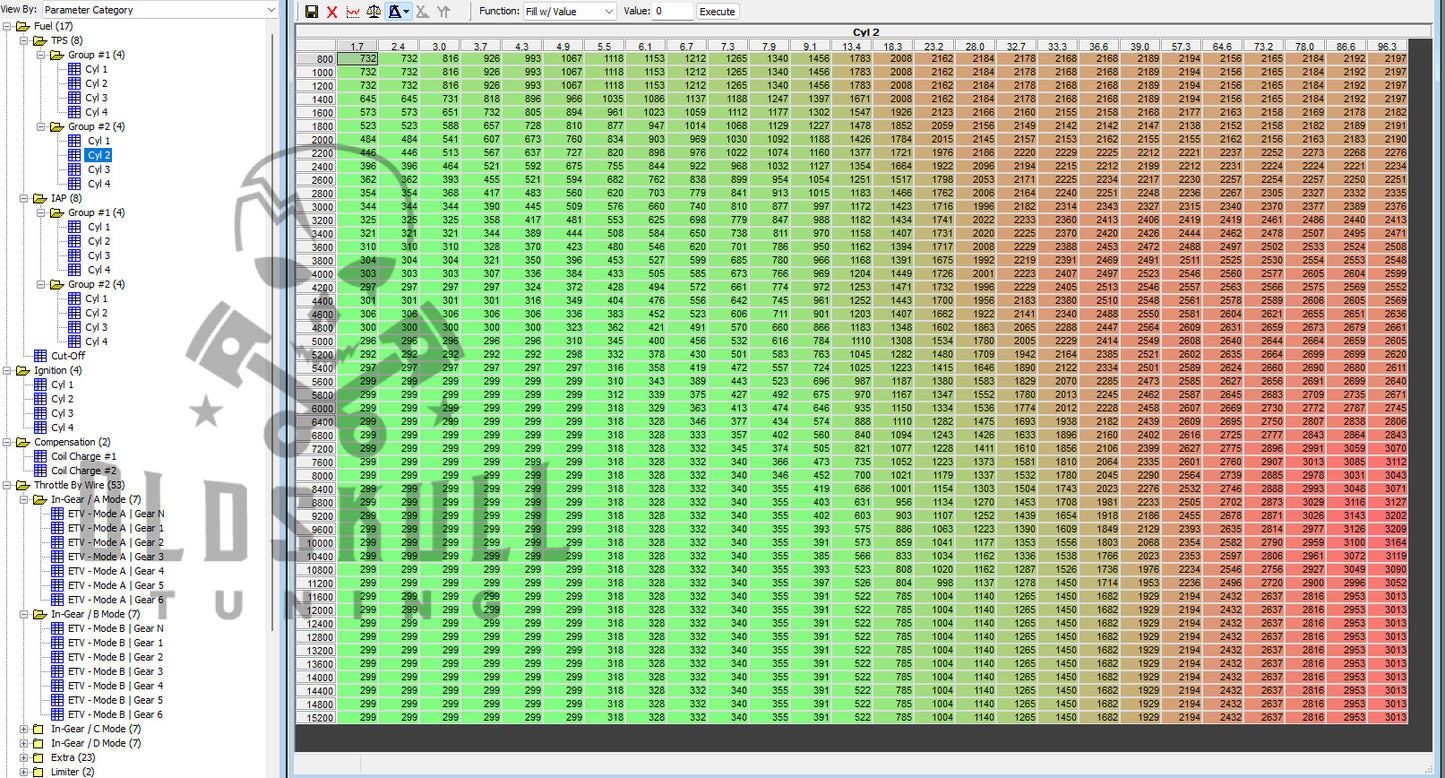Click the Coil Charge #1 table icon

point(41,456)
